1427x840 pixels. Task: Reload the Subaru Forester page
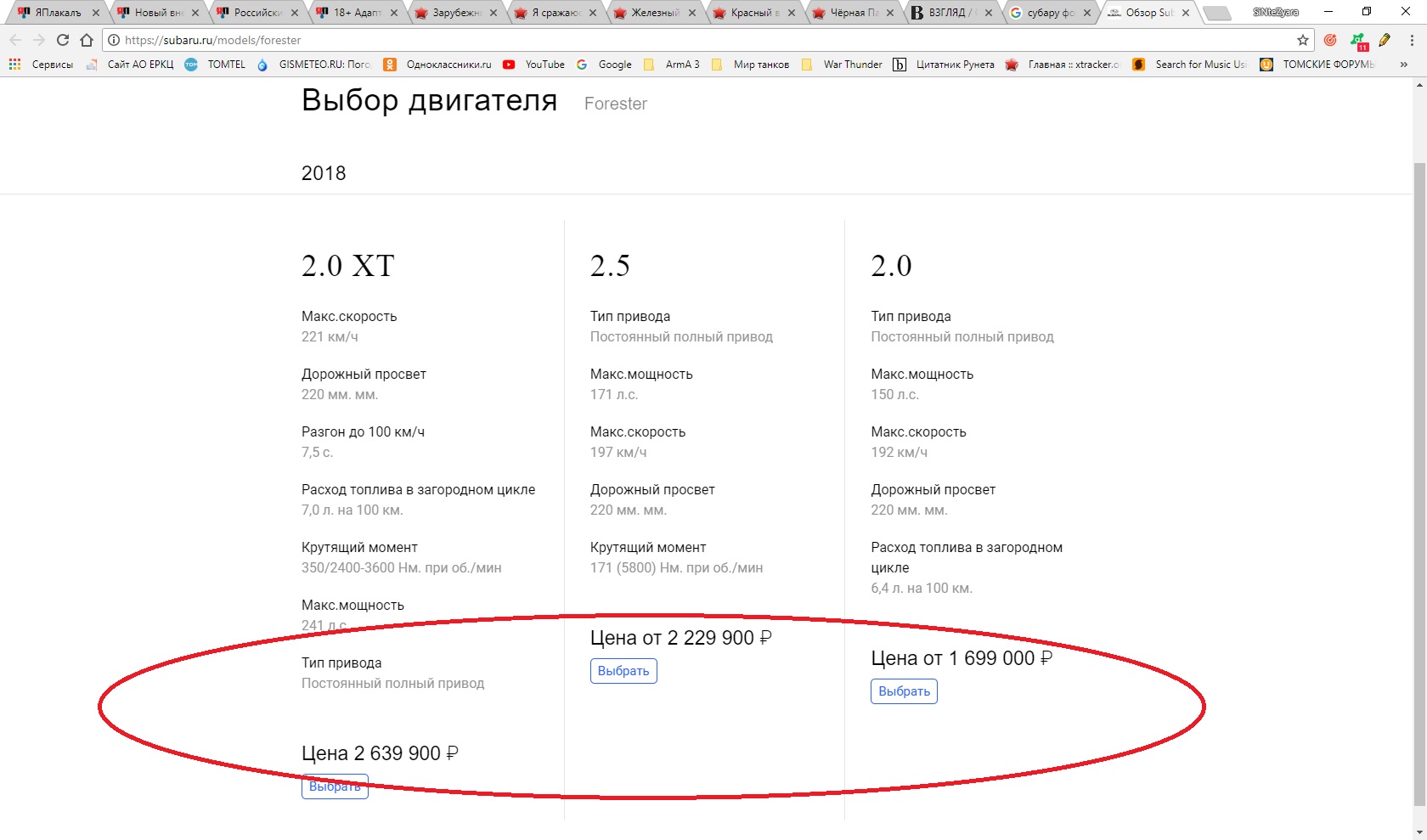click(63, 40)
